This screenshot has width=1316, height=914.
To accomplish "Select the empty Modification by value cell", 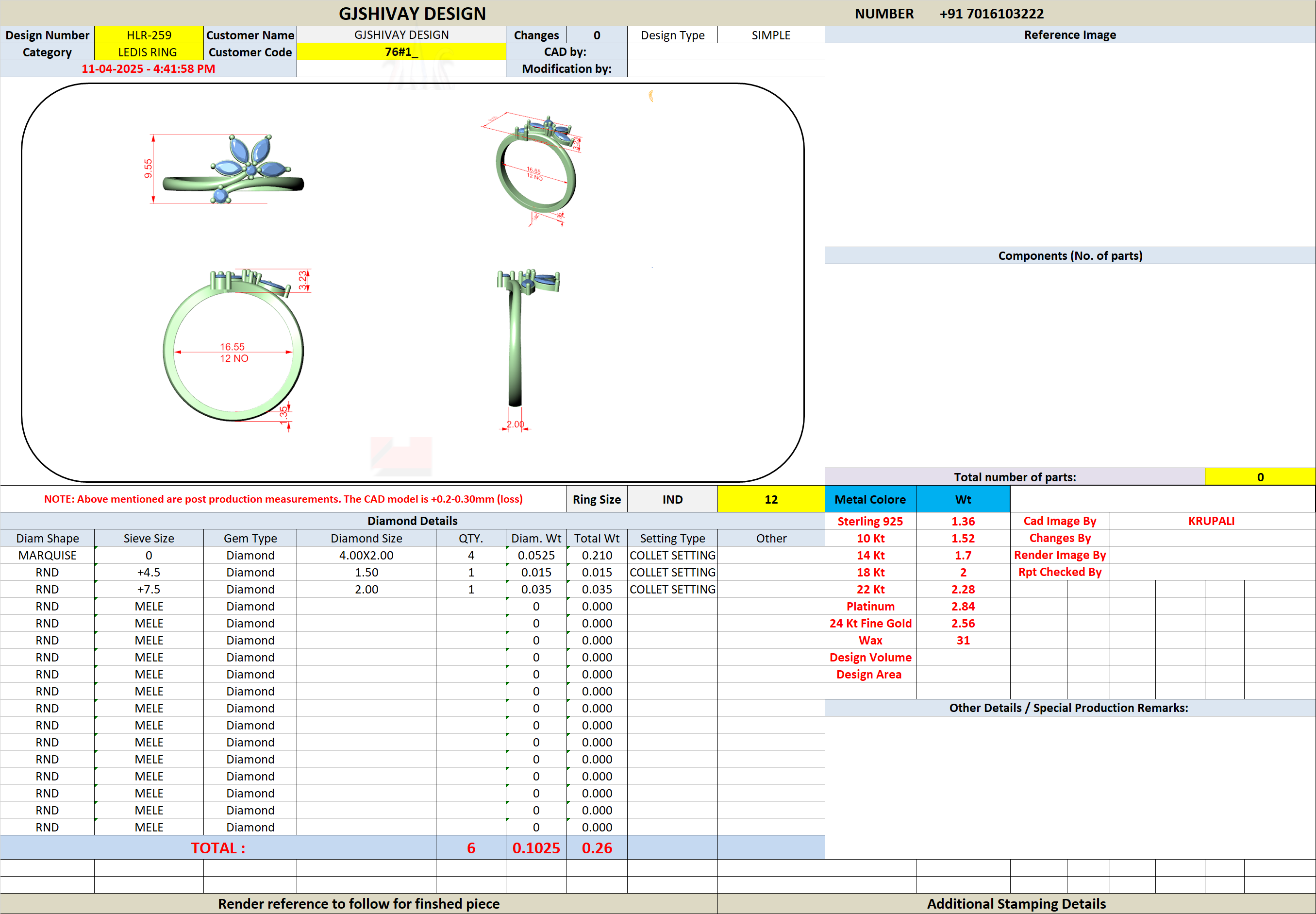I will click(726, 69).
